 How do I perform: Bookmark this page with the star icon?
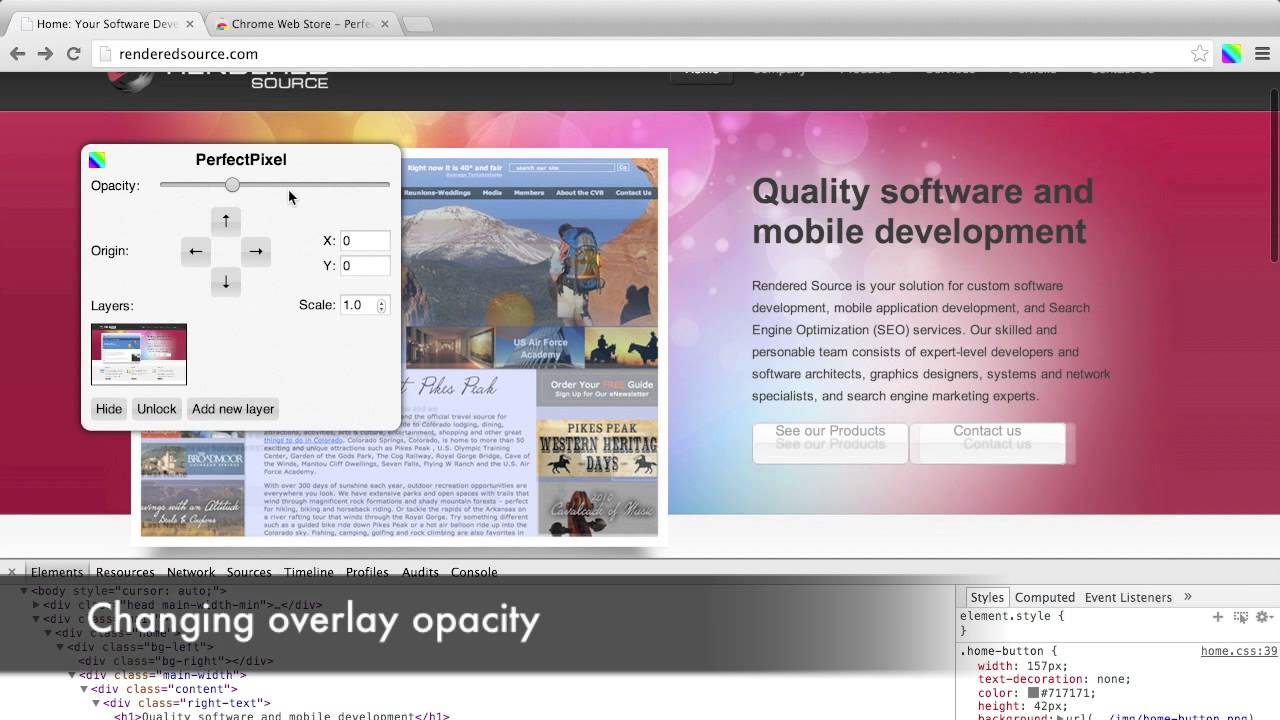1200,54
